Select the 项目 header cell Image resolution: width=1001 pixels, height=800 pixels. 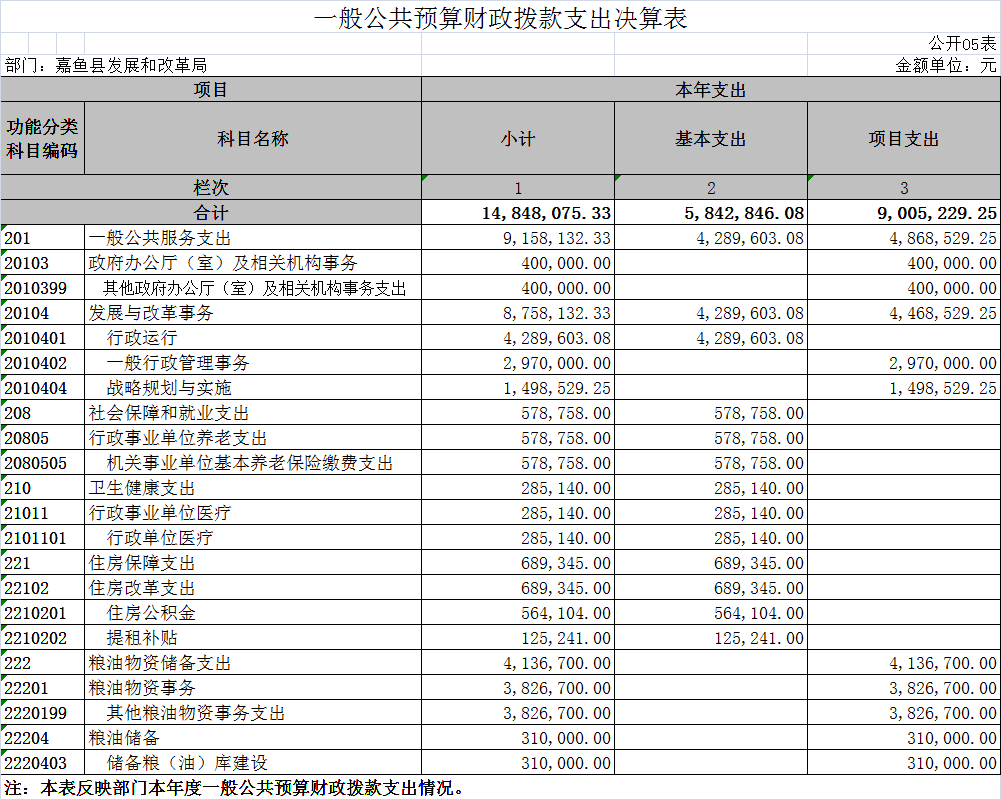point(211,89)
